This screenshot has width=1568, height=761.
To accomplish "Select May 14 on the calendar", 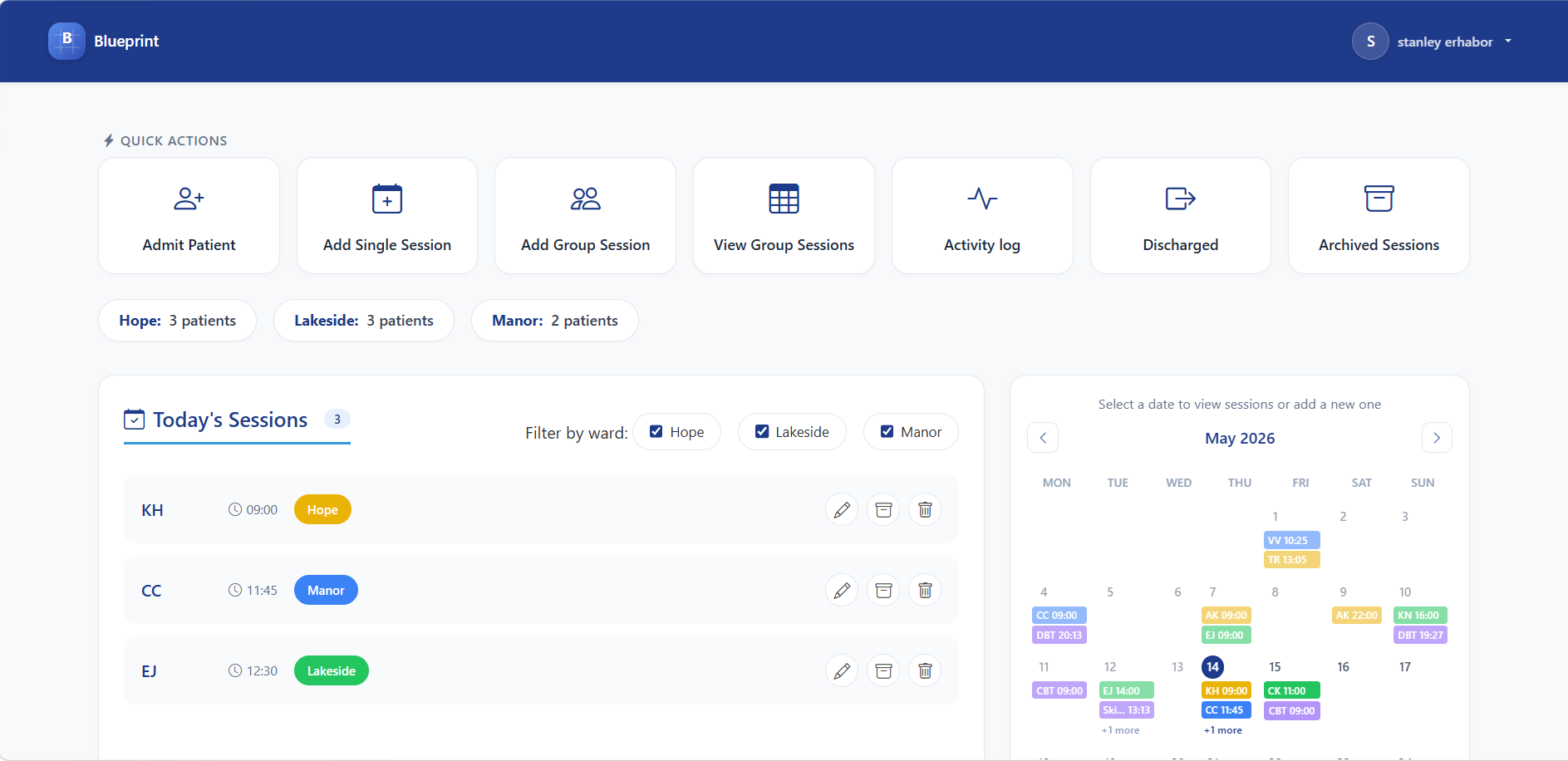I will coord(1212,667).
